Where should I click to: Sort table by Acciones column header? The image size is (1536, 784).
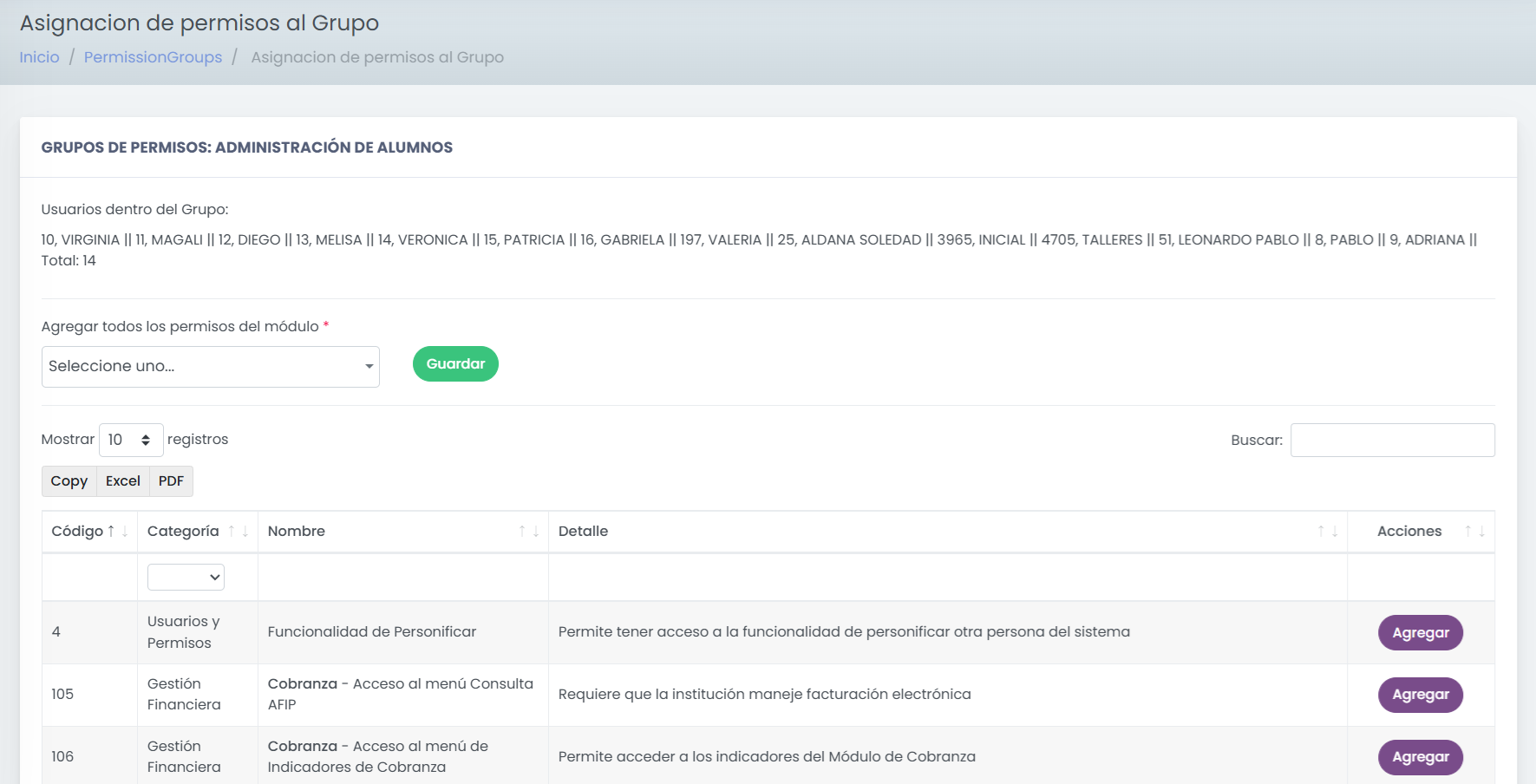(x=1421, y=531)
